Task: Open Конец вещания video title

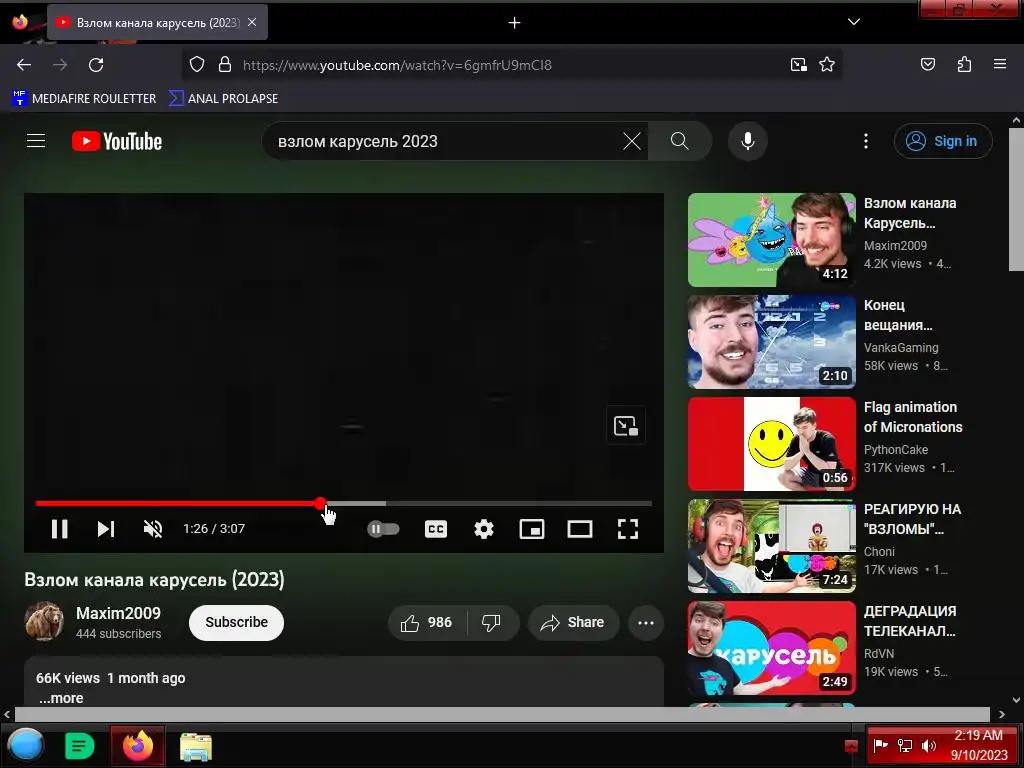Action: pos(898,315)
